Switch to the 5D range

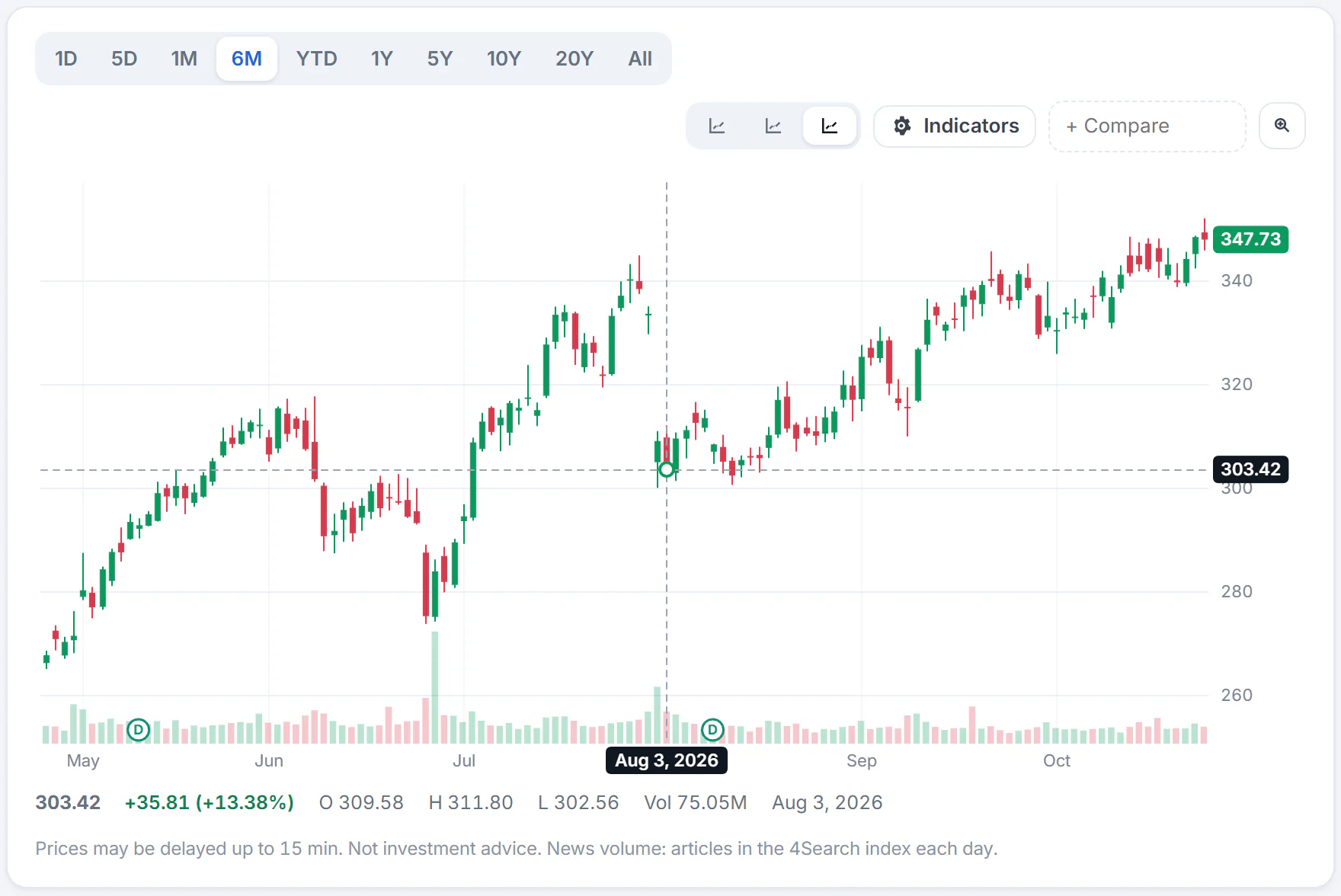[x=124, y=59]
